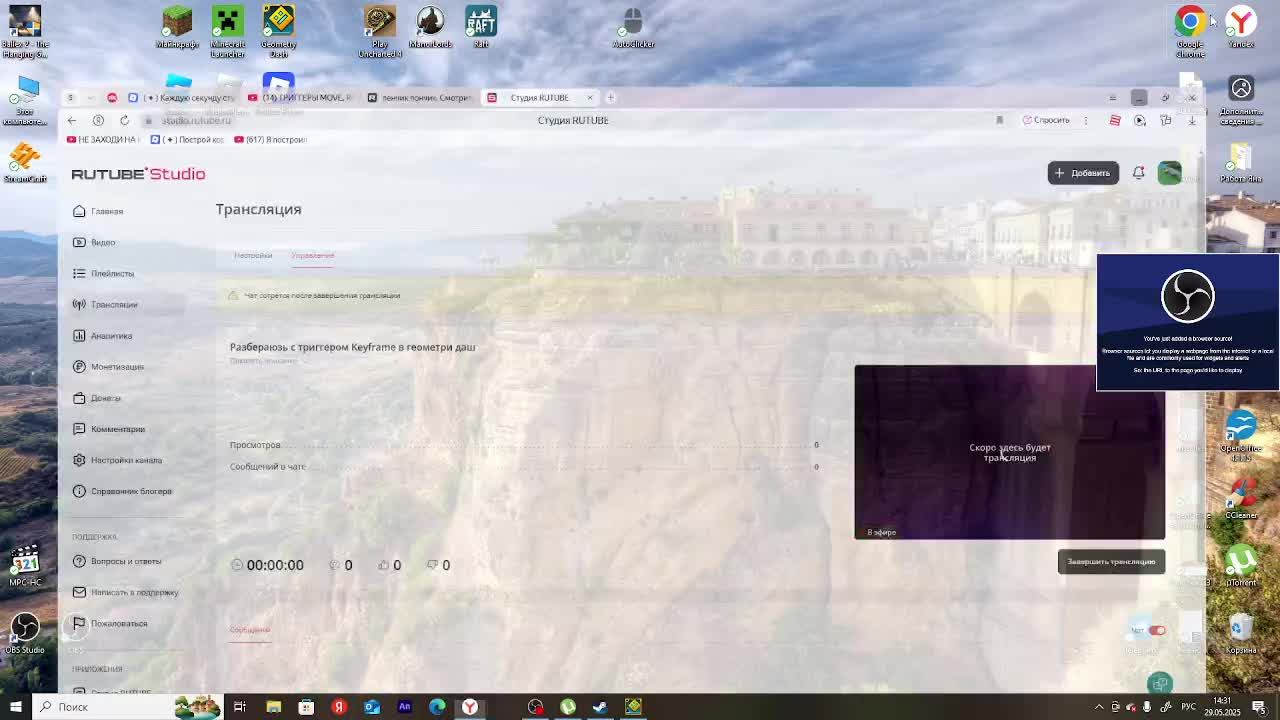Click the OBS browser source overlay
1280x720 pixels.
point(1188,322)
